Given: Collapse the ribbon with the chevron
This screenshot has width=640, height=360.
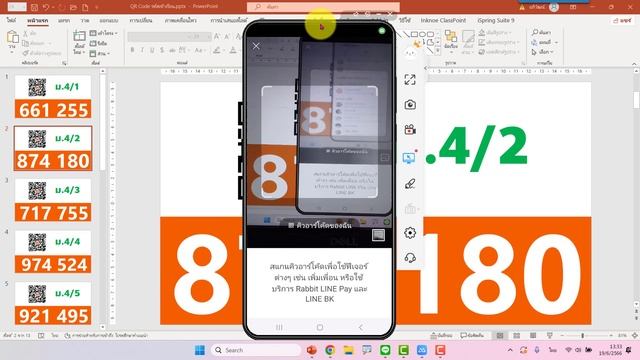Looking at the screenshot, I should (634, 64).
